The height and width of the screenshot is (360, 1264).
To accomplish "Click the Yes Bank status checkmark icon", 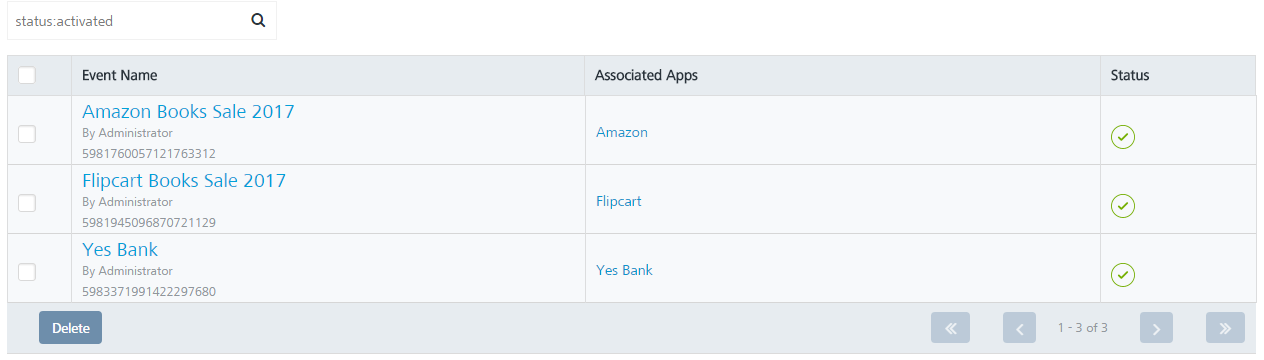I will click(x=1123, y=274).
